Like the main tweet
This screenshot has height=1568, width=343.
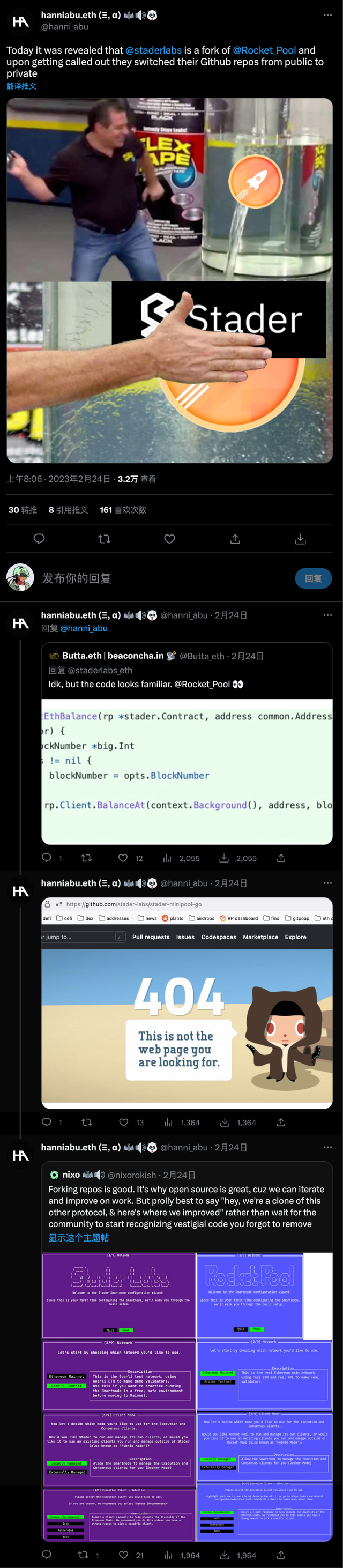pyautogui.click(x=170, y=539)
